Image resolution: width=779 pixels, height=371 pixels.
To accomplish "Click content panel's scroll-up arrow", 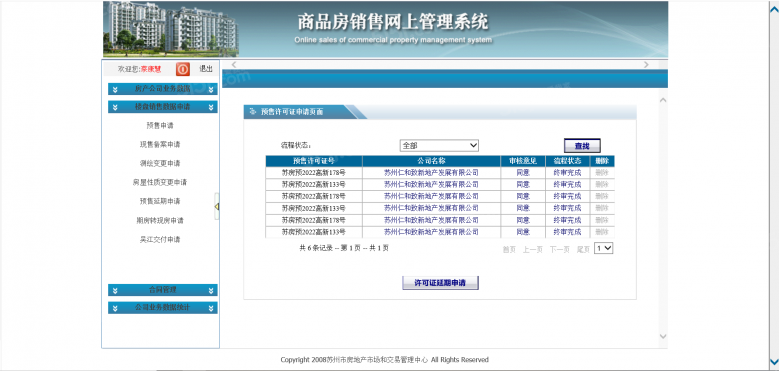I will click(663, 100).
